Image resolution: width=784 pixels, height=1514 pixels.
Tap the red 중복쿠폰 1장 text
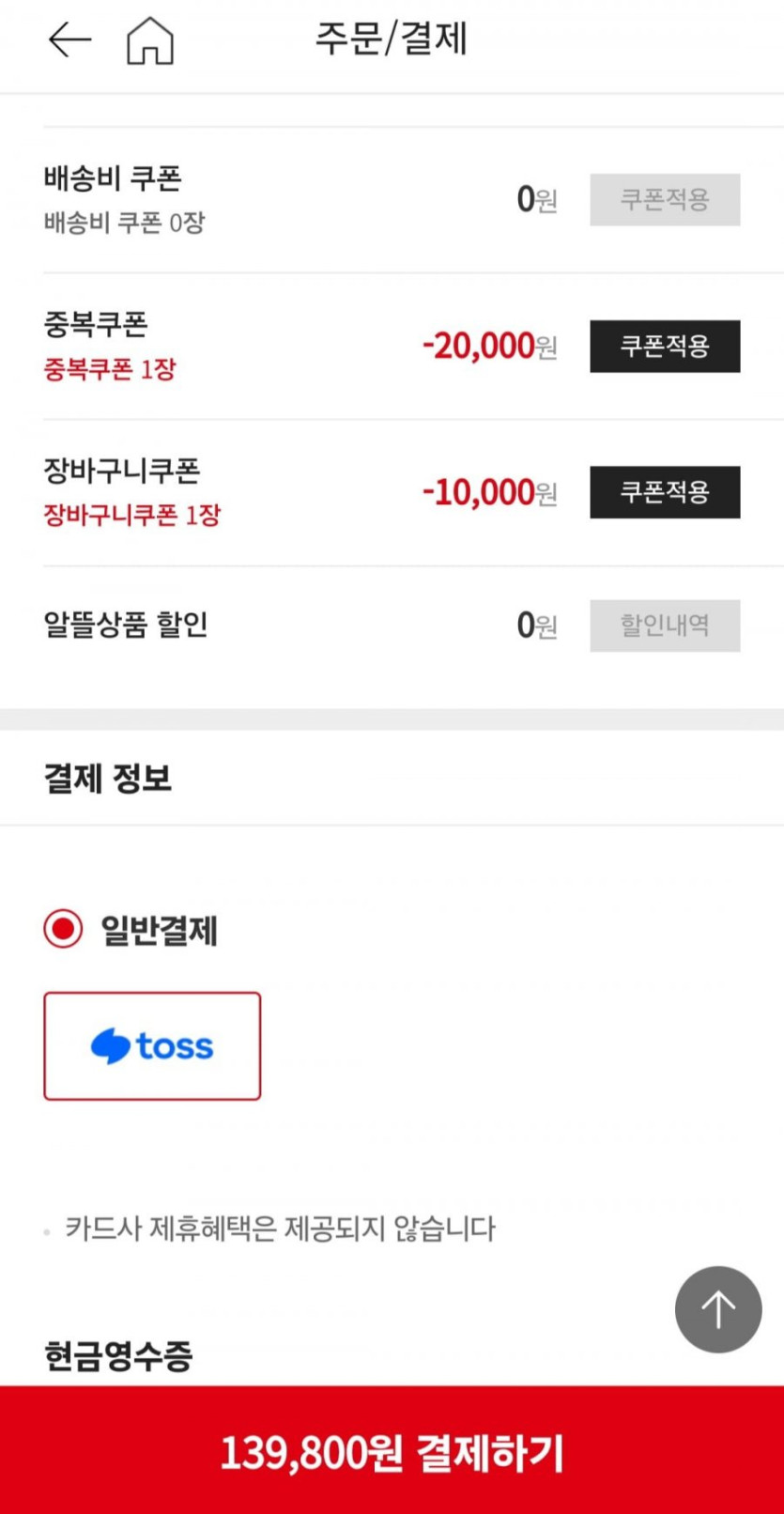pyautogui.click(x=110, y=369)
